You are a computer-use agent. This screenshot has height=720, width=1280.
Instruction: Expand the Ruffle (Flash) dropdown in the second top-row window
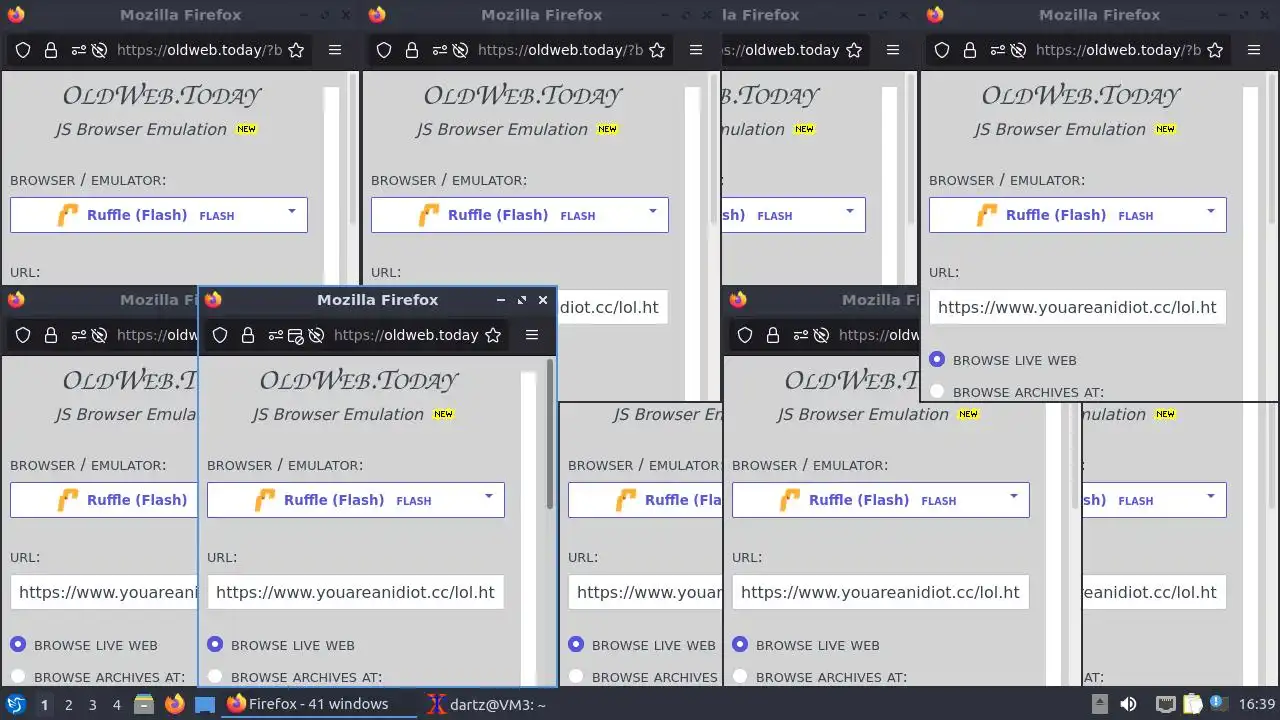(x=520, y=215)
